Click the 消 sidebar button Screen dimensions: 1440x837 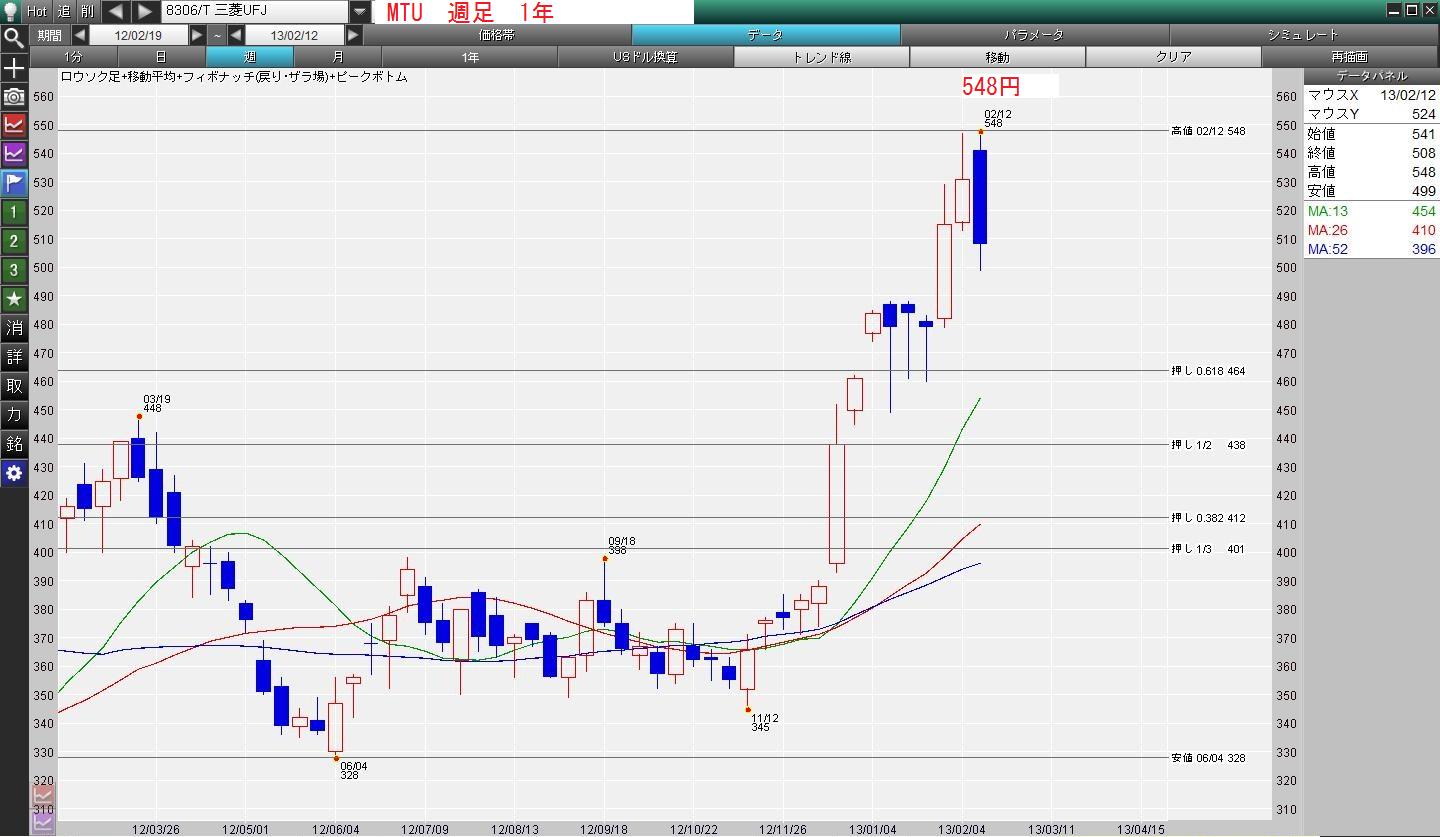pyautogui.click(x=14, y=328)
